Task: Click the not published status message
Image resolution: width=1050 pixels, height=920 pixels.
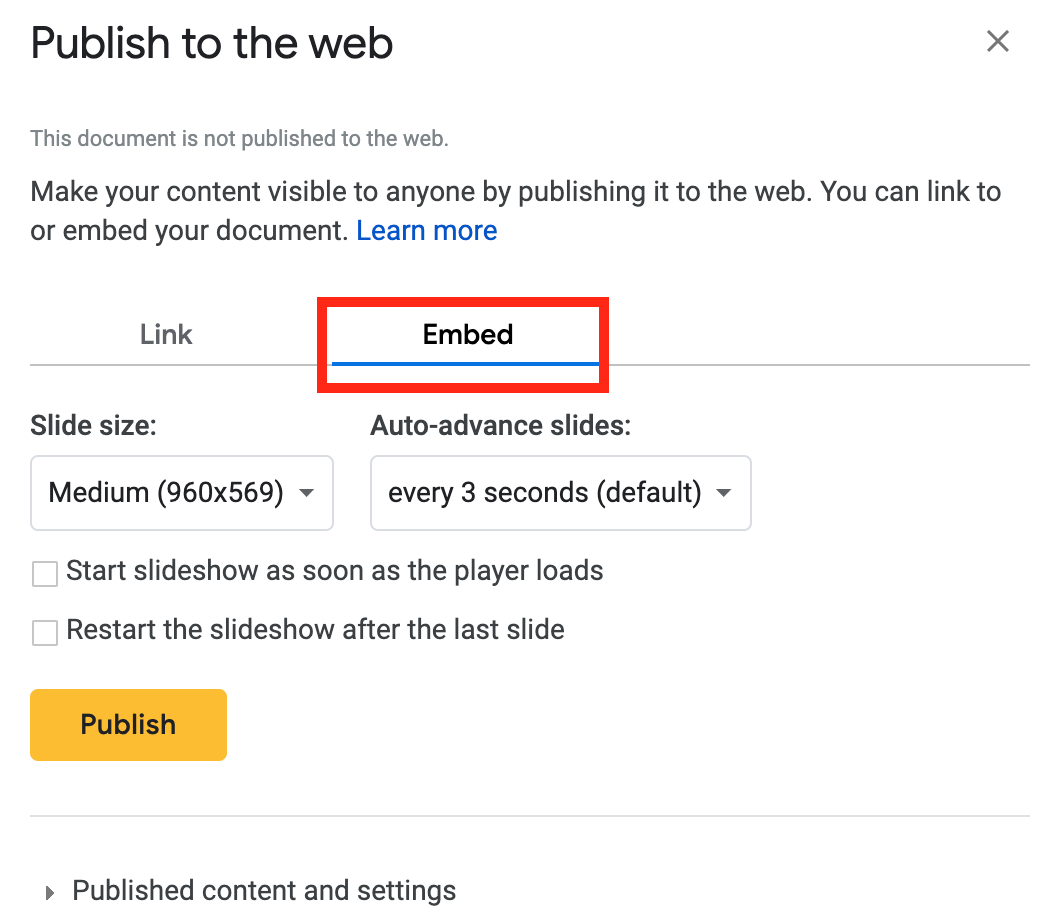Action: [239, 139]
